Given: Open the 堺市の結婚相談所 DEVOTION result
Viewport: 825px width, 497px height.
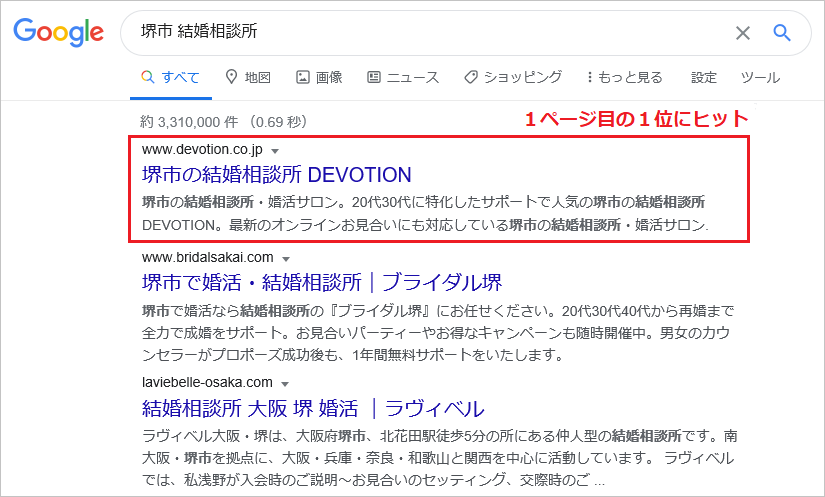Looking at the screenshot, I should pyautogui.click(x=277, y=175).
